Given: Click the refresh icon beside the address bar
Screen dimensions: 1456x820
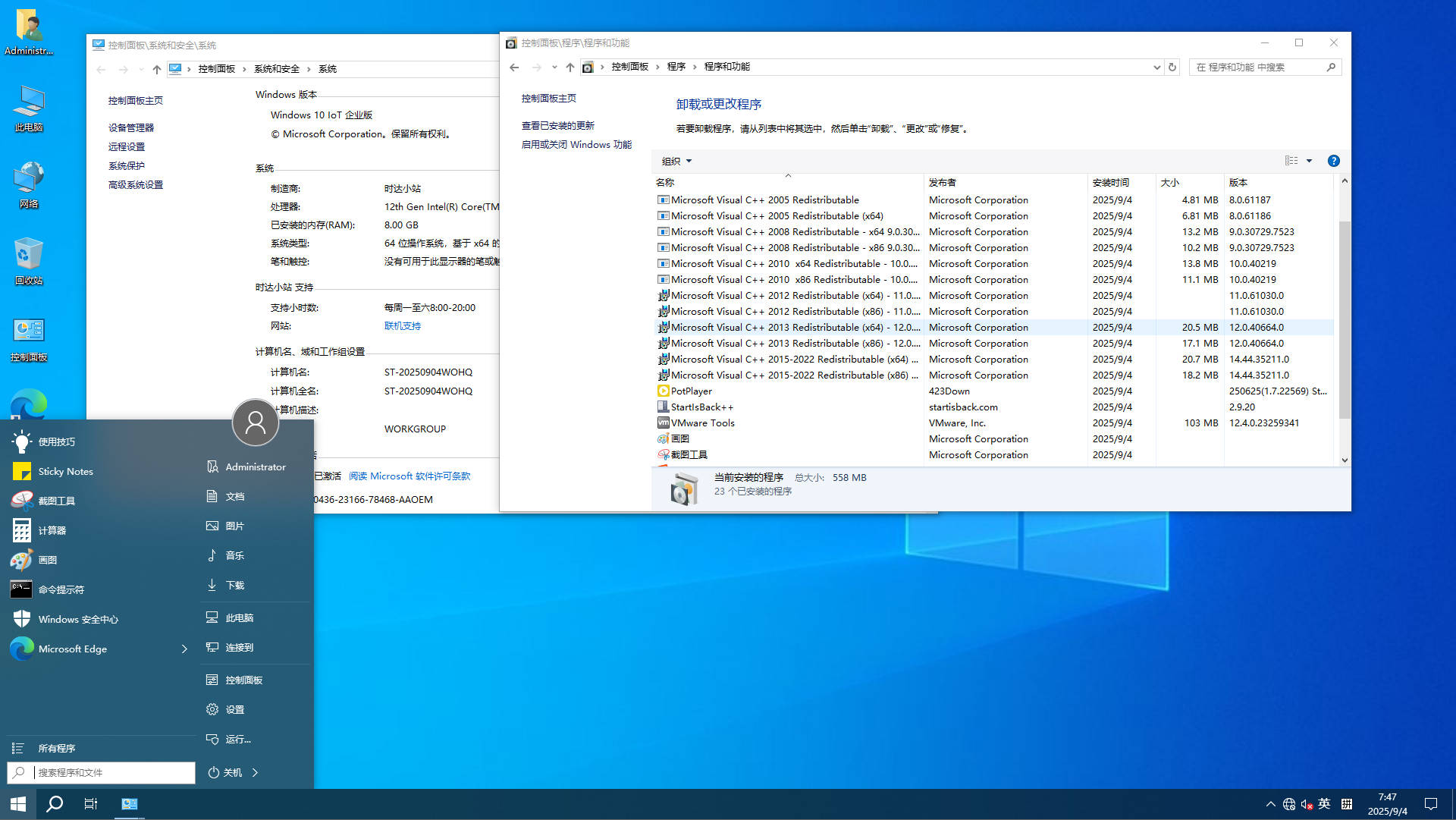Looking at the screenshot, I should (1172, 67).
